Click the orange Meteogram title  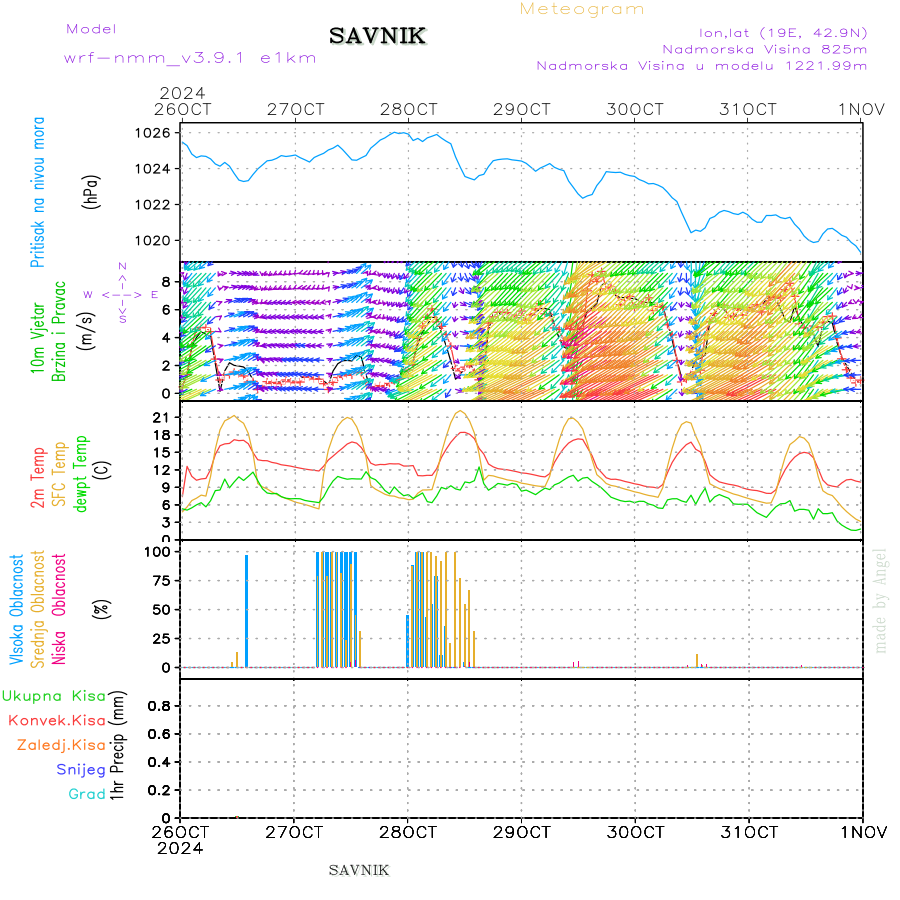coord(581,9)
